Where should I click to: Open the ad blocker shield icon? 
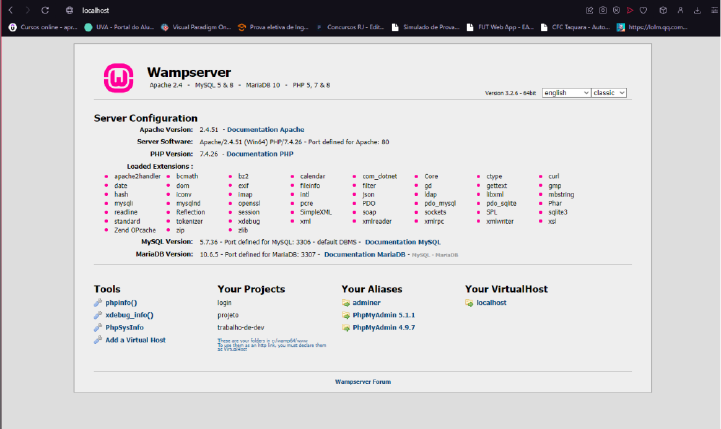click(617, 10)
